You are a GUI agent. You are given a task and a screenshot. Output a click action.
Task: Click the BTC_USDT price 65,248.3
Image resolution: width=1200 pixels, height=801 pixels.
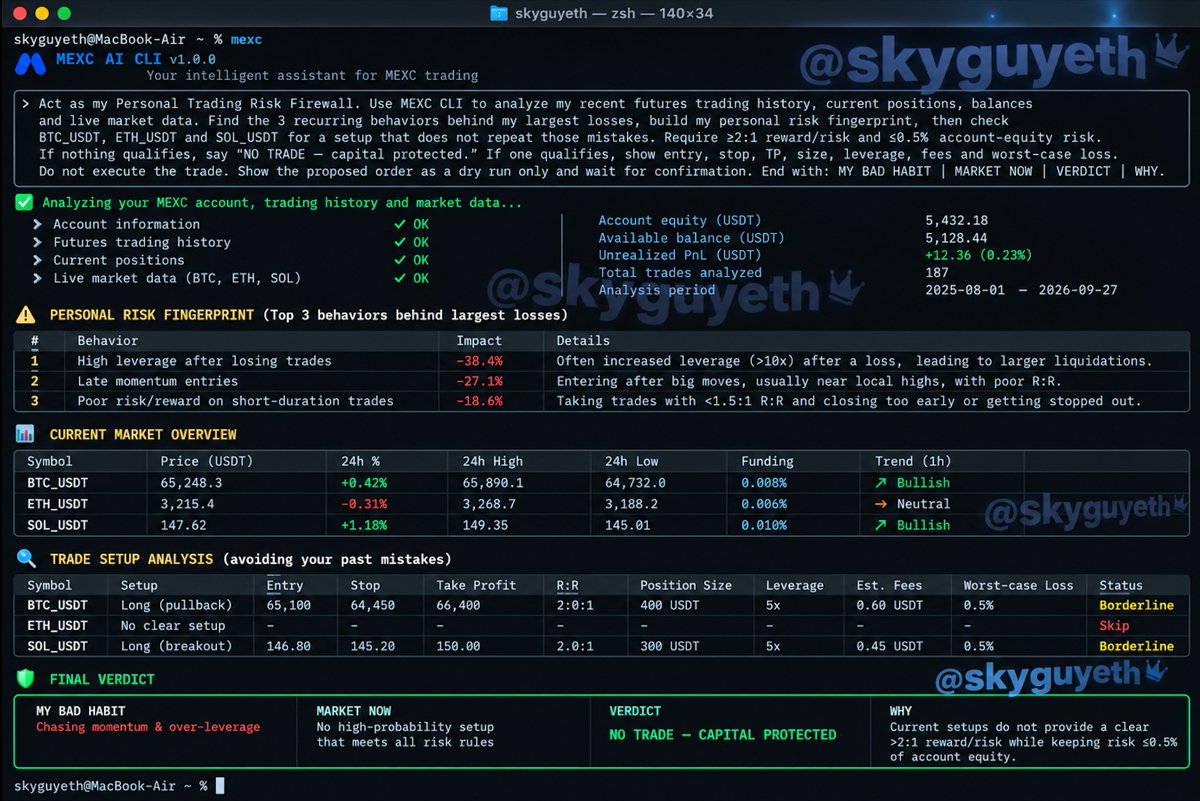191,483
